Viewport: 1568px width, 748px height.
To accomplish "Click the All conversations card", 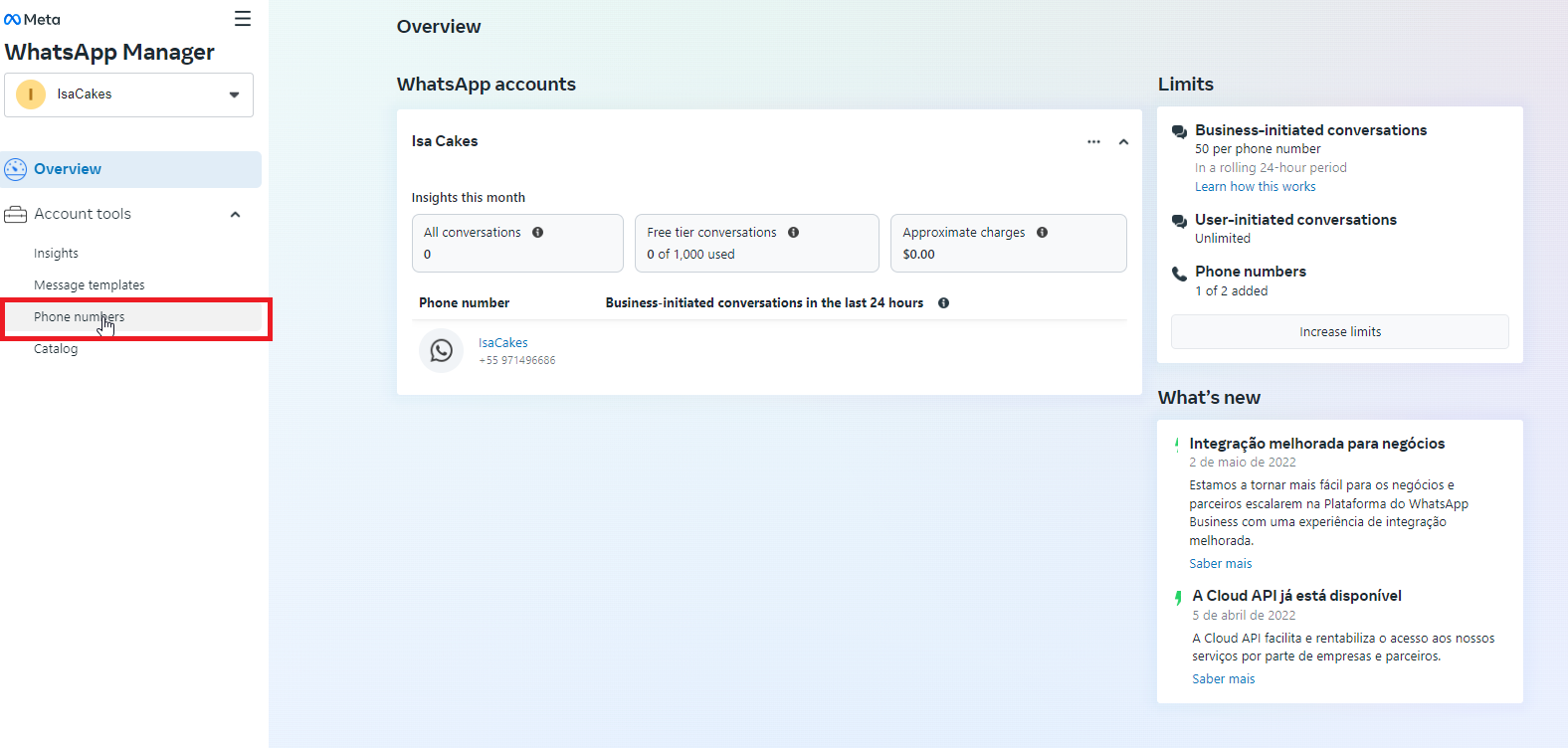I will click(x=517, y=243).
